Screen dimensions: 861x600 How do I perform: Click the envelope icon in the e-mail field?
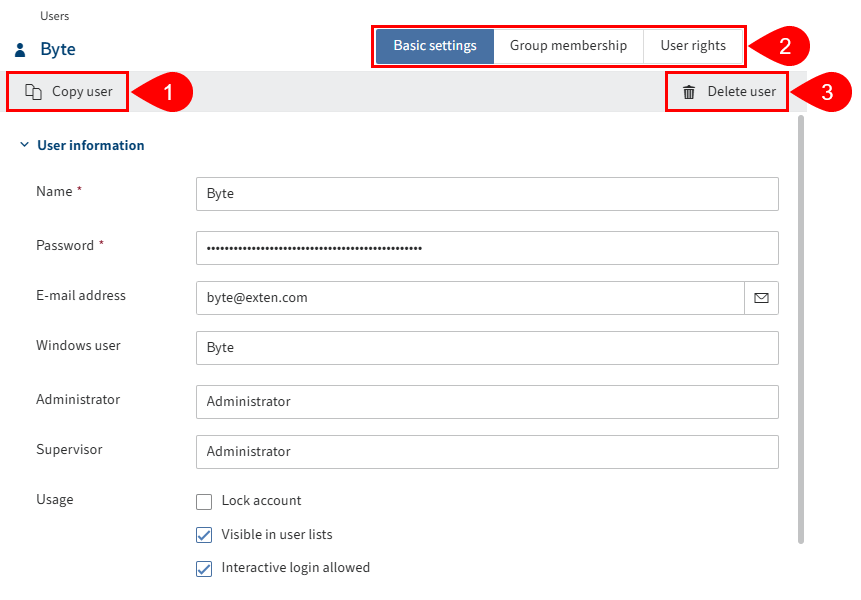[761, 297]
